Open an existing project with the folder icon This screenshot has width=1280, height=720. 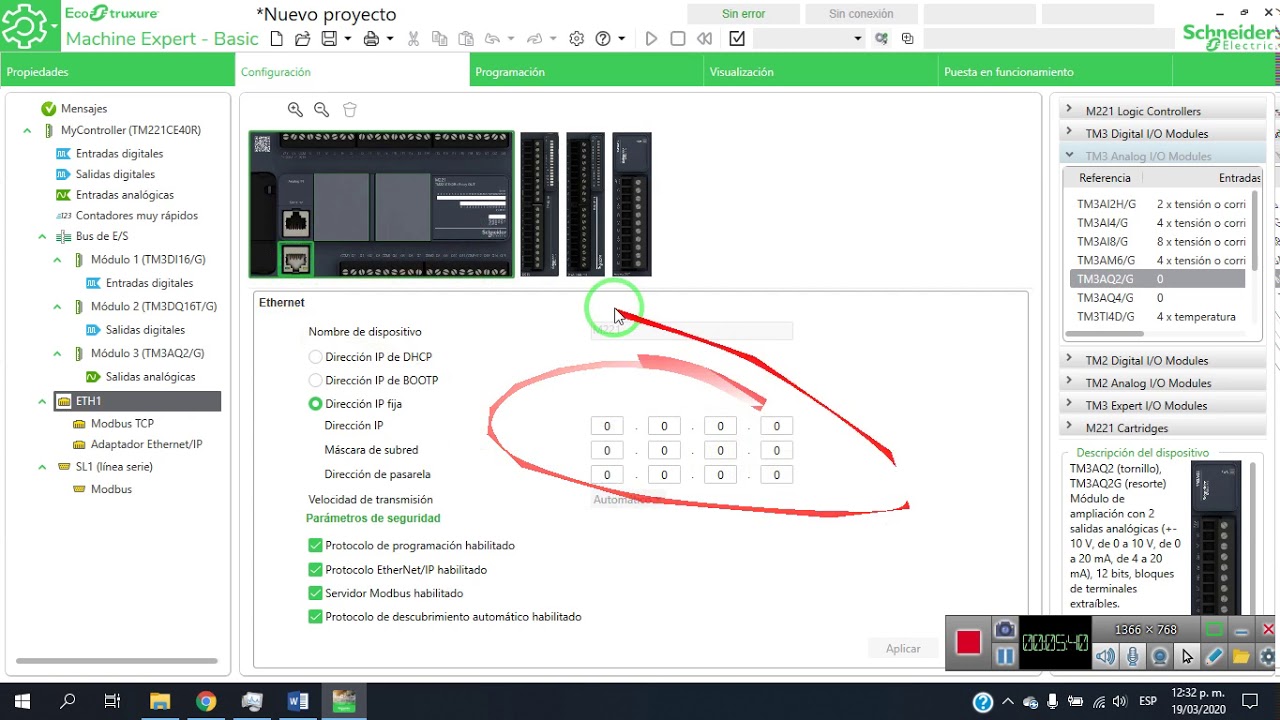pos(302,39)
